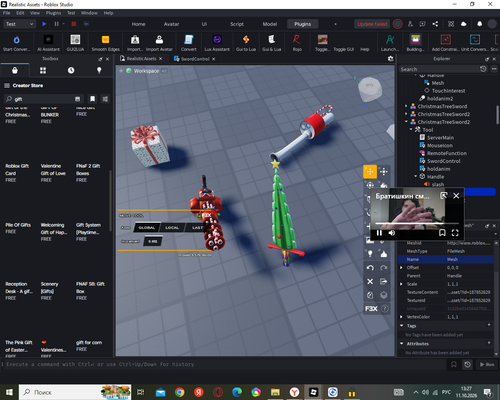Open the Test mode dropdown
Screen dimensions: 500x400
[19, 24]
